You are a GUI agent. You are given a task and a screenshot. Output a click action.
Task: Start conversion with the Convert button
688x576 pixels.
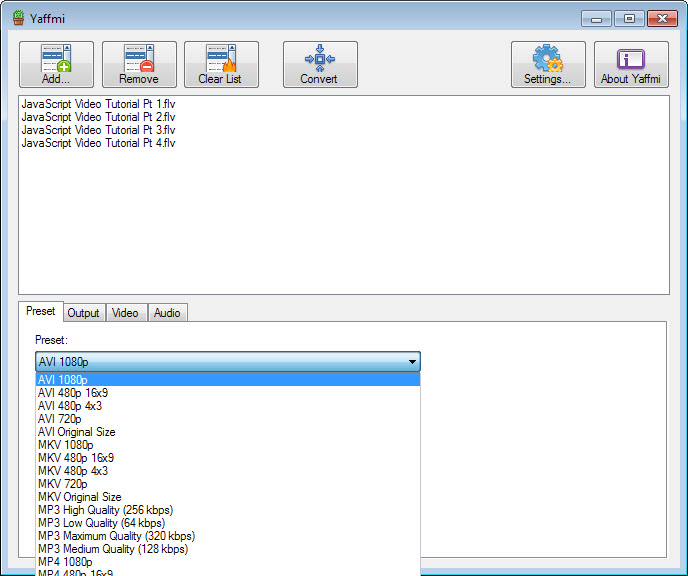click(320, 64)
